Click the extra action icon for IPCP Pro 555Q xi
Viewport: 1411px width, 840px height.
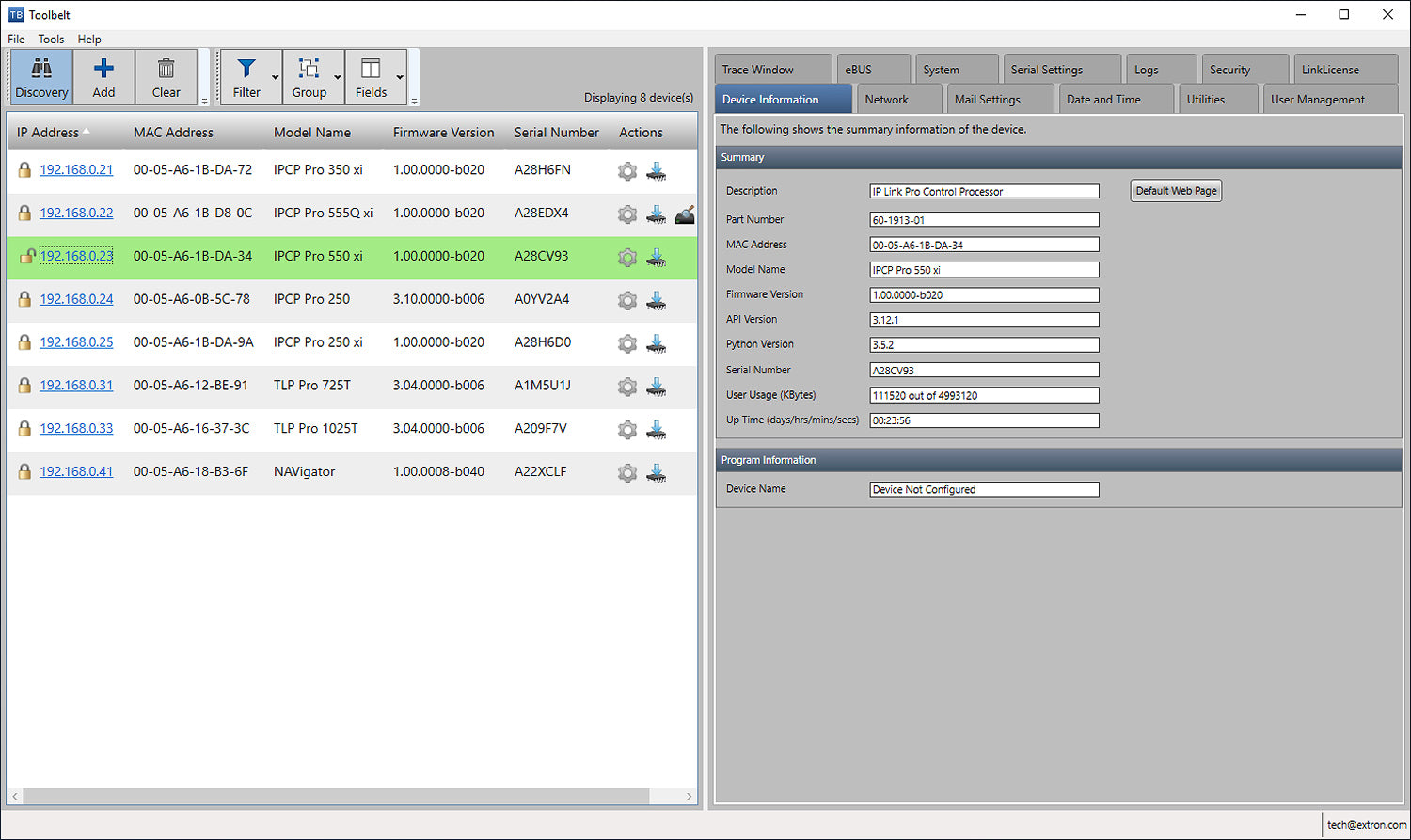point(685,214)
